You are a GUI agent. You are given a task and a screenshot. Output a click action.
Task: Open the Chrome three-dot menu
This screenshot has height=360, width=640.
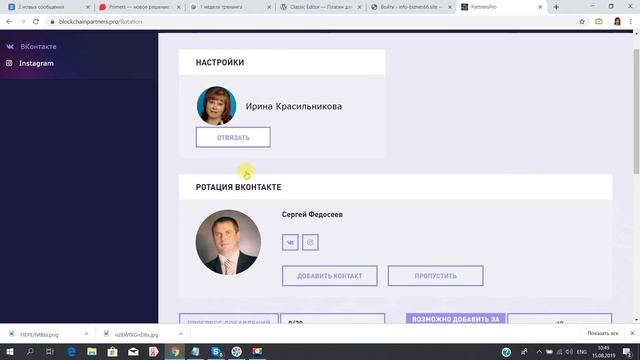631,22
